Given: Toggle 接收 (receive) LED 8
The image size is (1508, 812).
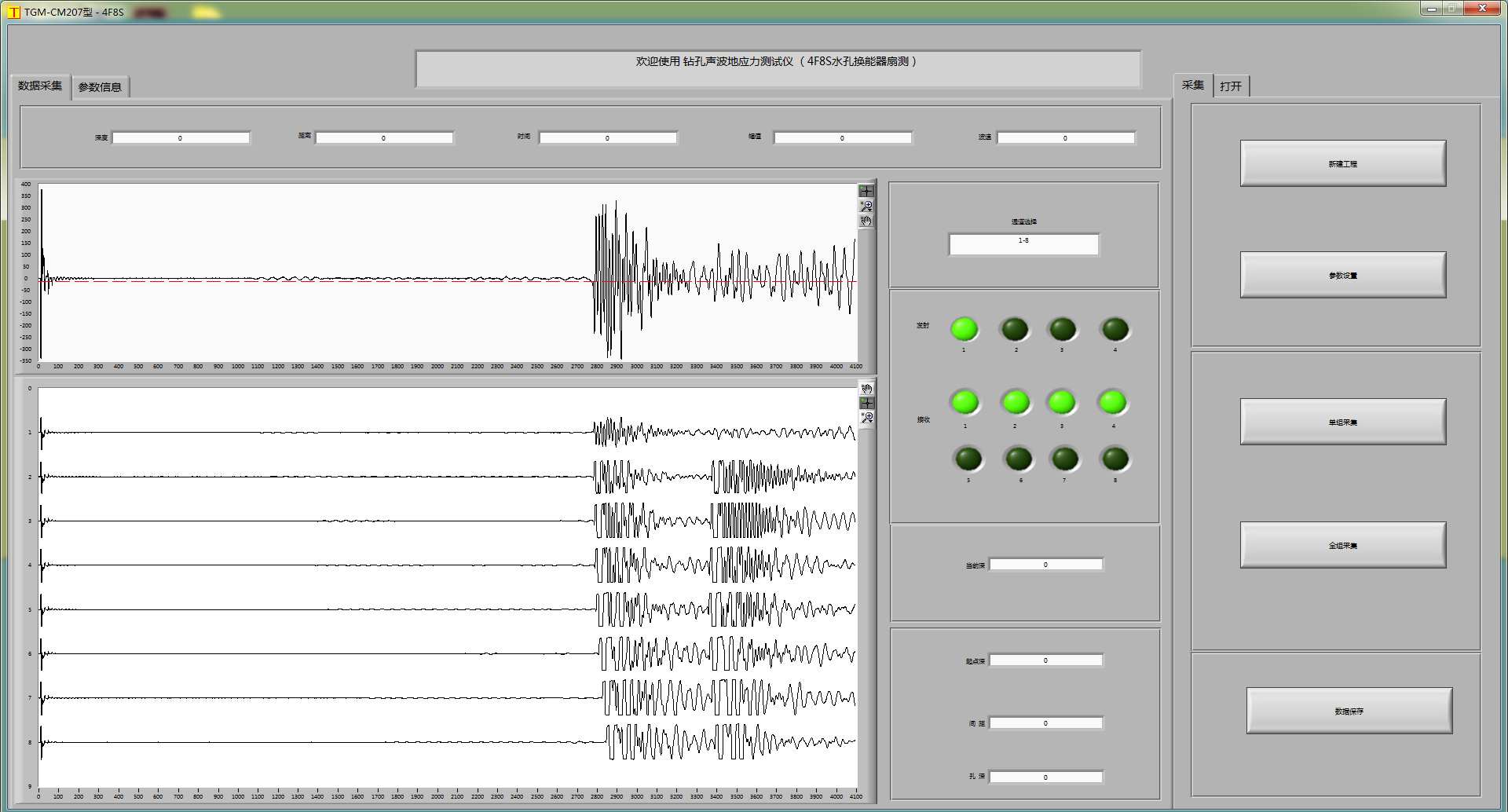Looking at the screenshot, I should [1115, 459].
